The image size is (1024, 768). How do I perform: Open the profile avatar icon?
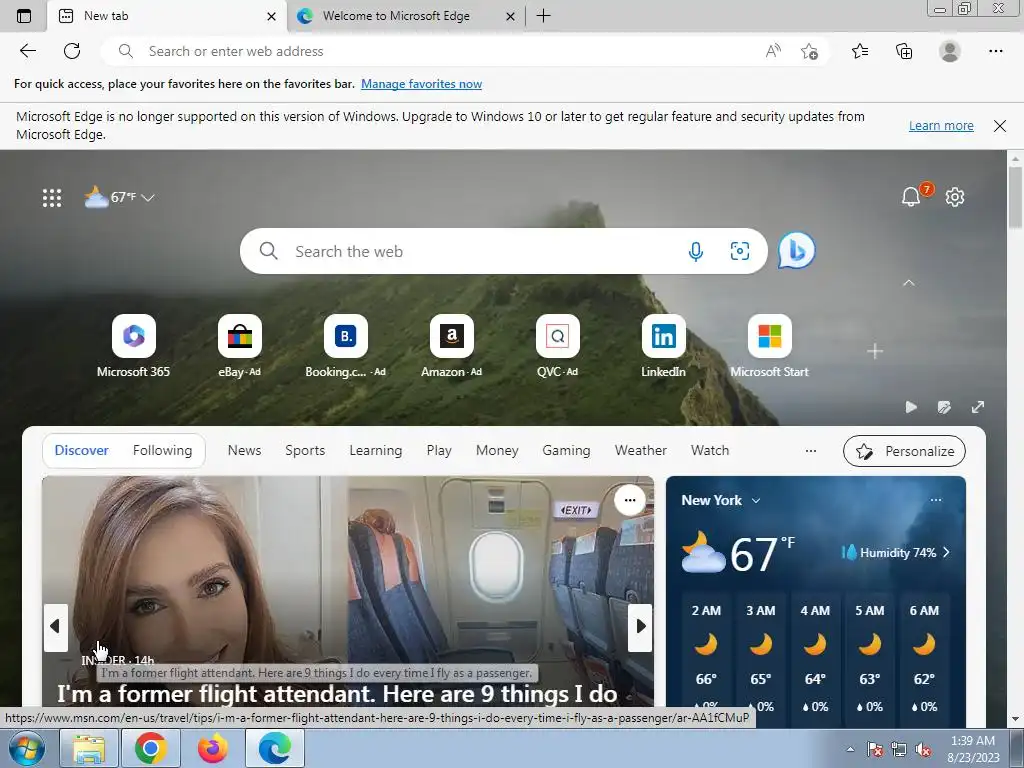[x=950, y=51]
